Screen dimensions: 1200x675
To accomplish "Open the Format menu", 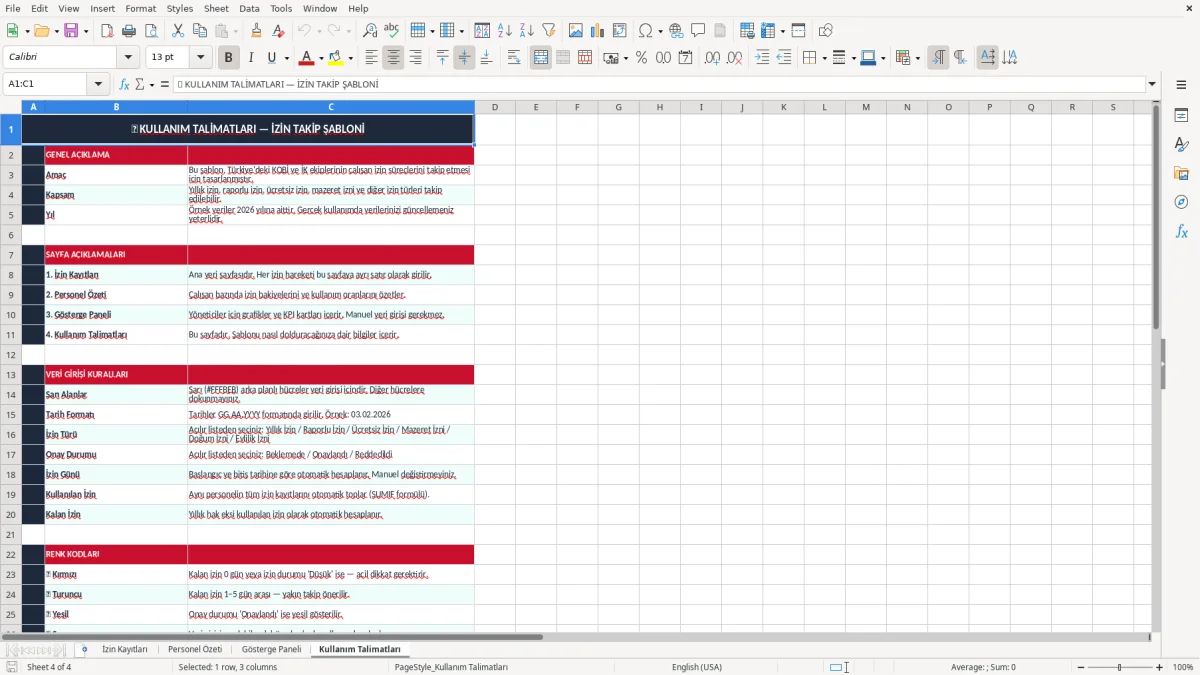I will (x=140, y=8).
